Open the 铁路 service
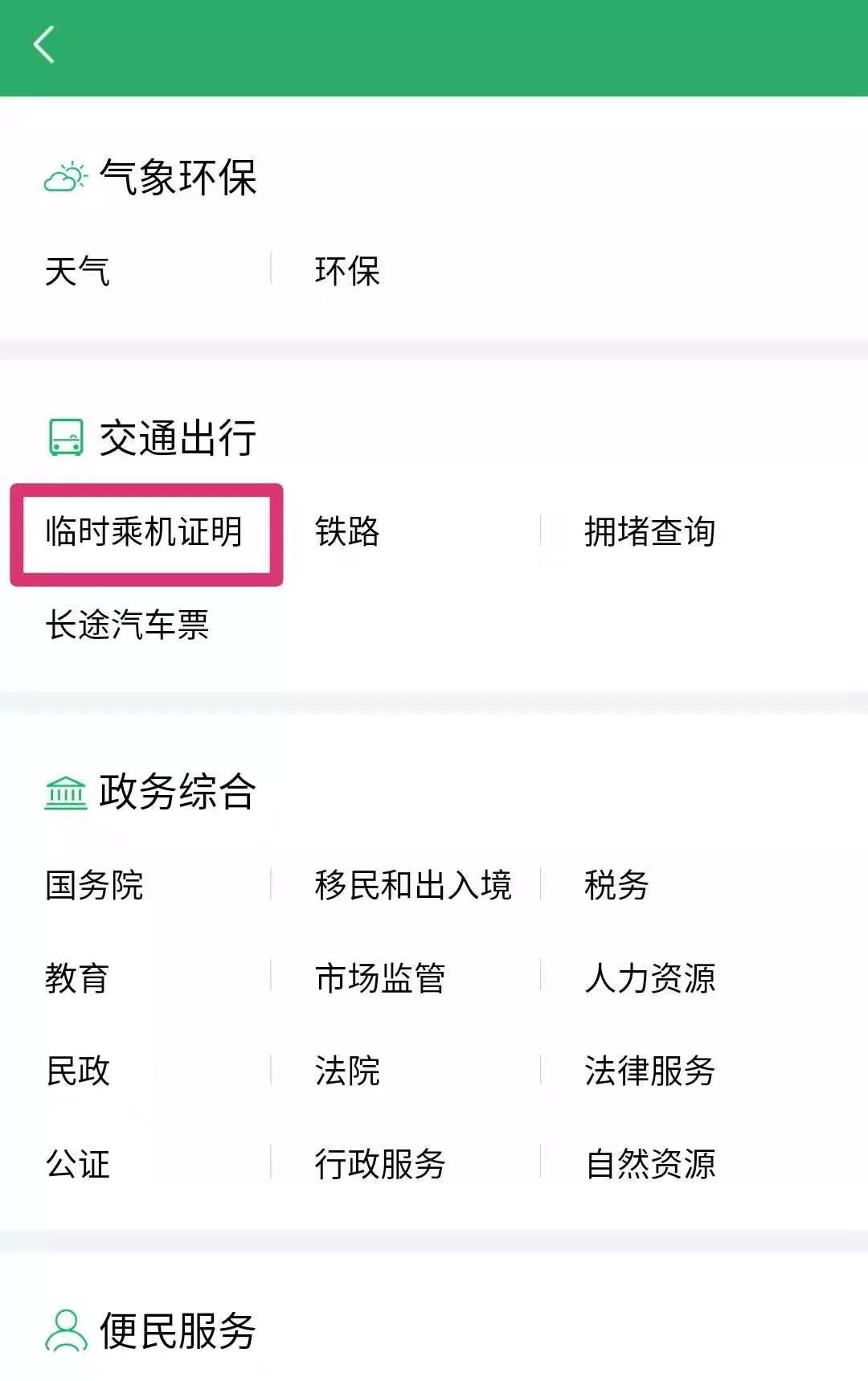The width and height of the screenshot is (868, 1381). [347, 532]
